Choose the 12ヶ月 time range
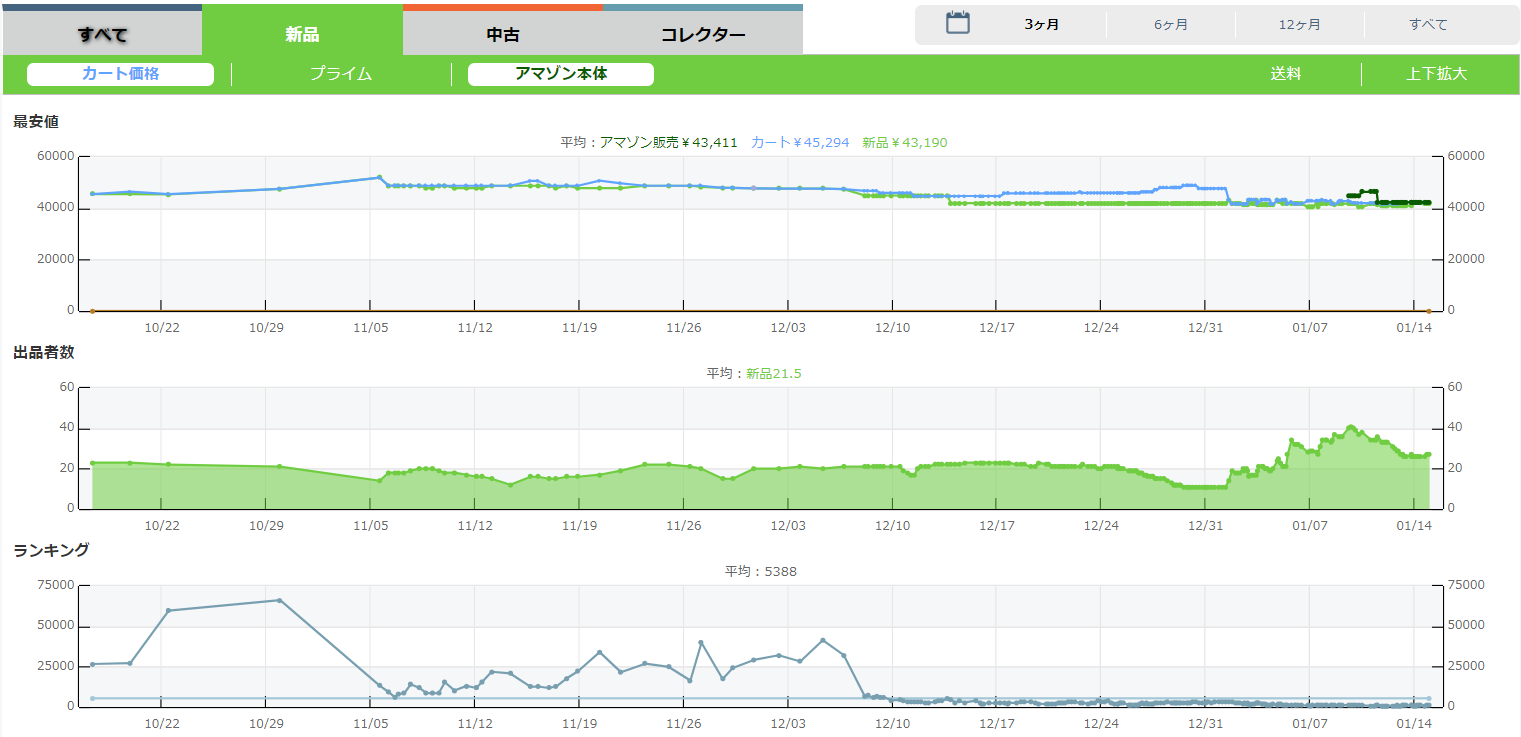This screenshot has height=737, width=1521. [1299, 25]
